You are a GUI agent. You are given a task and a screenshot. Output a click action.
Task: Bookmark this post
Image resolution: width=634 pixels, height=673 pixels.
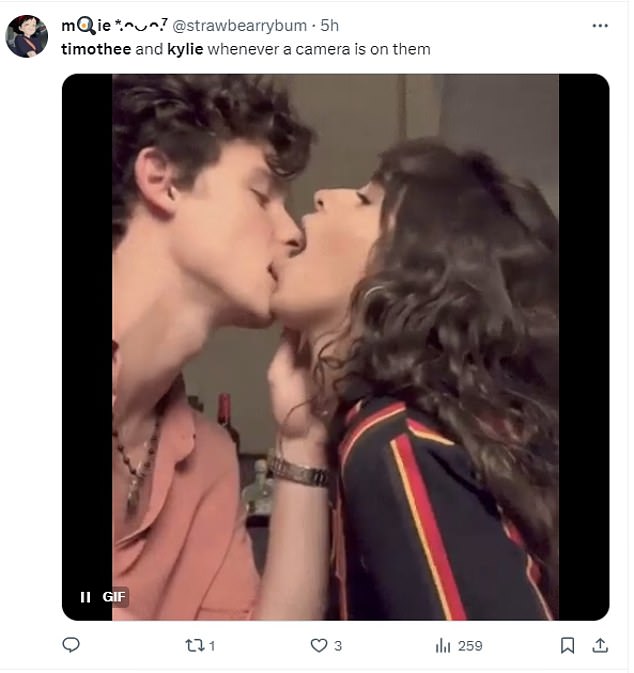tap(567, 646)
